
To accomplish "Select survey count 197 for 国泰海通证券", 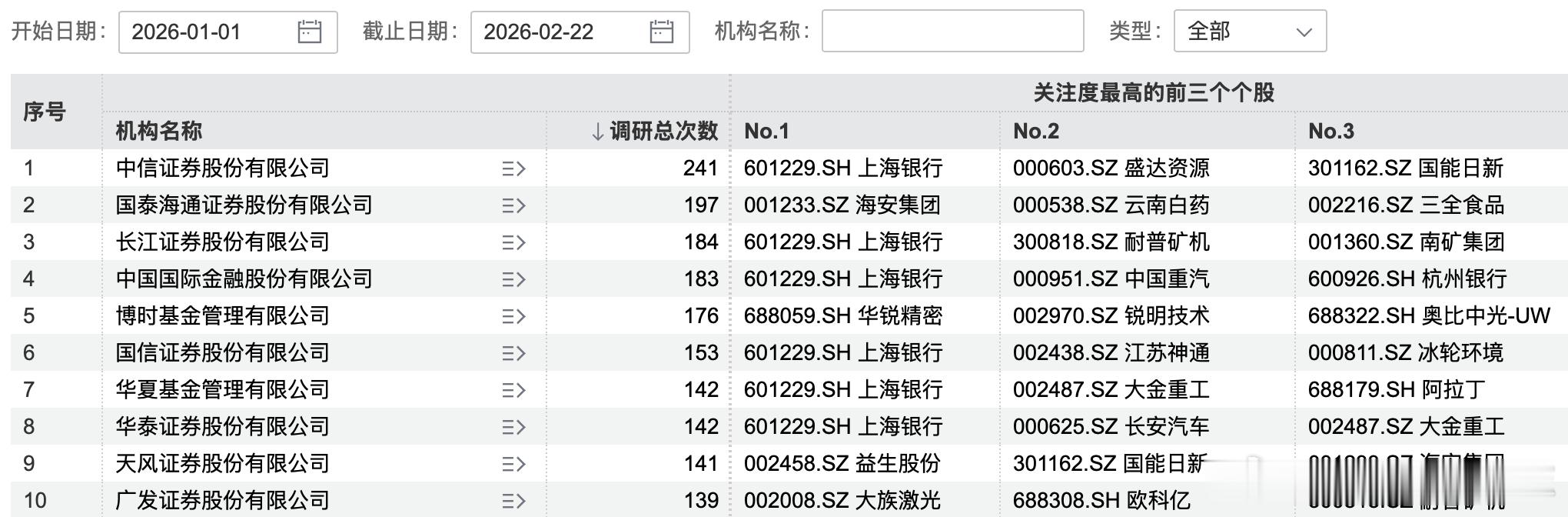I will coord(700,205).
